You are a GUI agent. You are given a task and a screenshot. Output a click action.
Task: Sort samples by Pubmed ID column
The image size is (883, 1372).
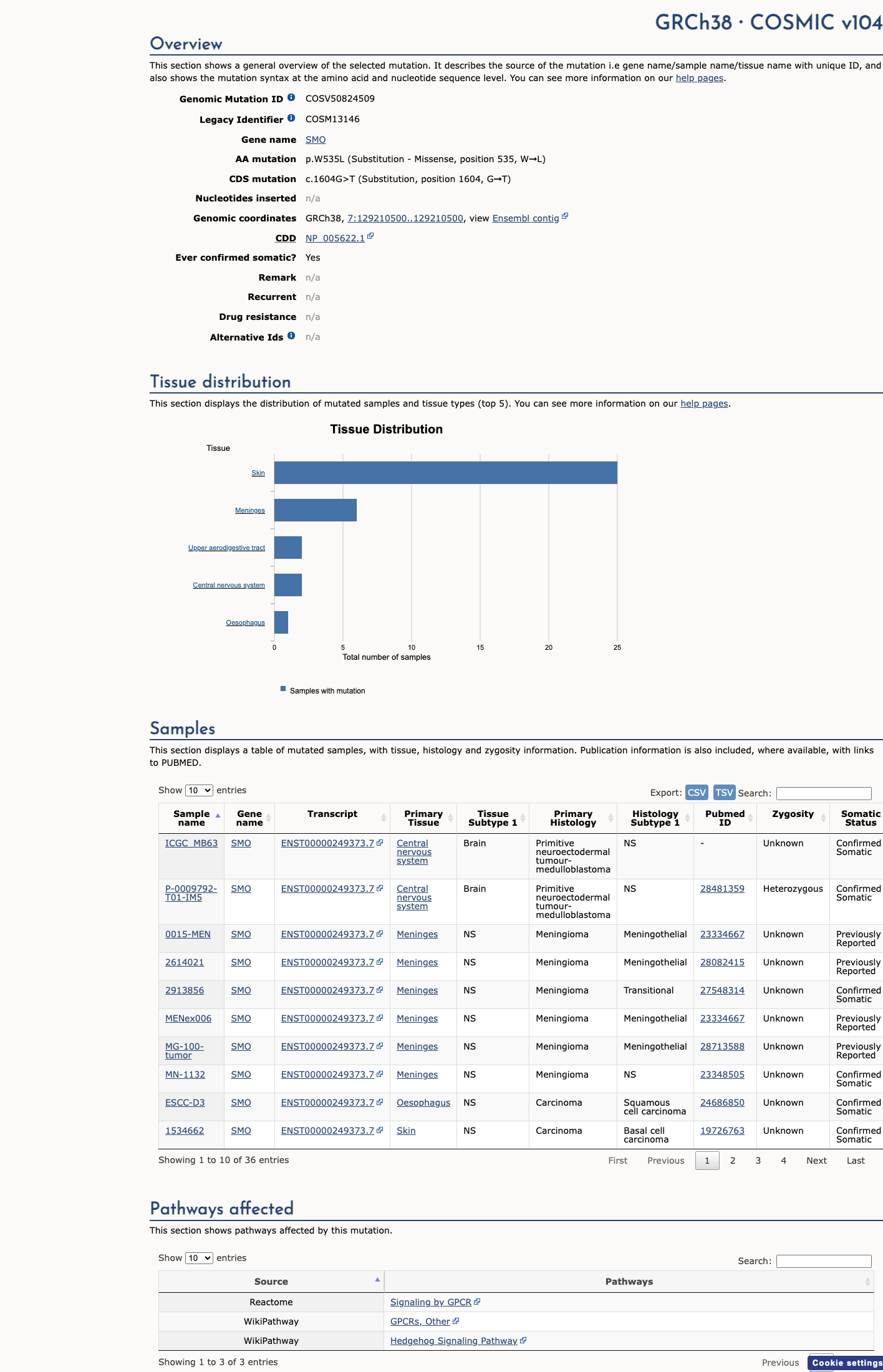point(725,818)
